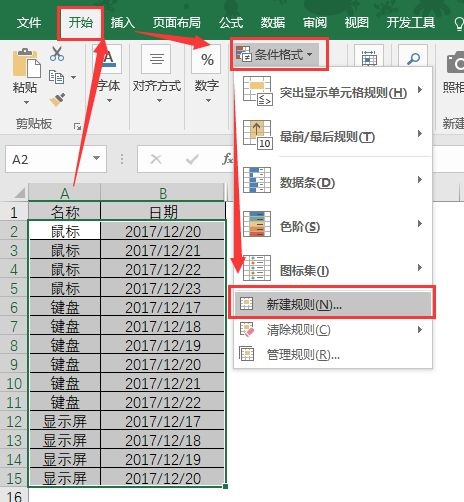Select the Format Painter brush icon
This screenshot has height=502, width=464.
point(57,99)
